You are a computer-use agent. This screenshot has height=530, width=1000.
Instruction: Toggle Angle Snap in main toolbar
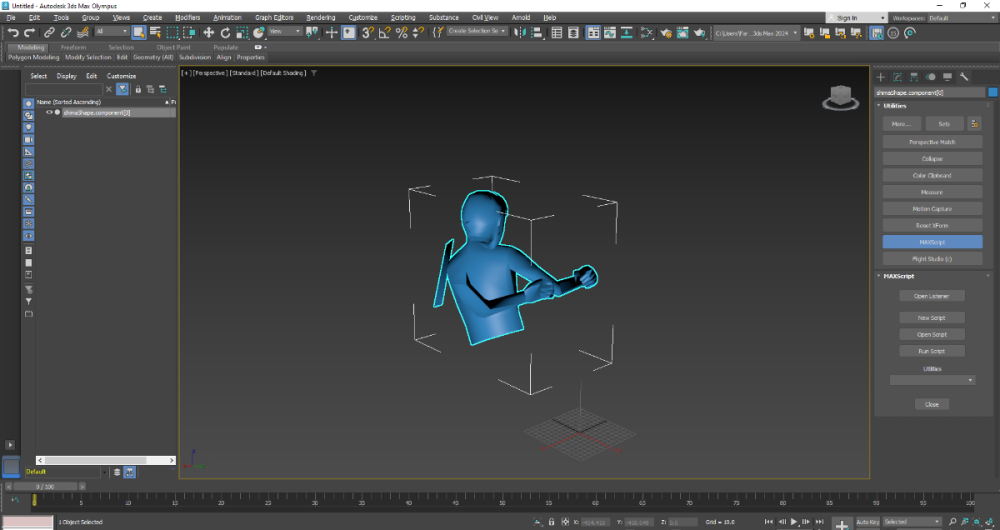[x=386, y=32]
